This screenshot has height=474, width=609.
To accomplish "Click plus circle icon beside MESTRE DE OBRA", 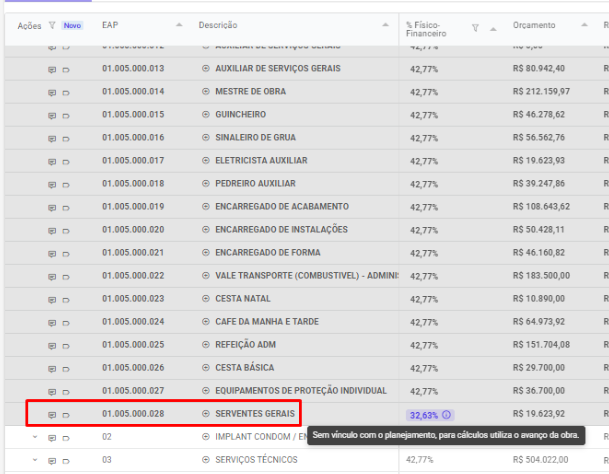I will tap(206, 92).
